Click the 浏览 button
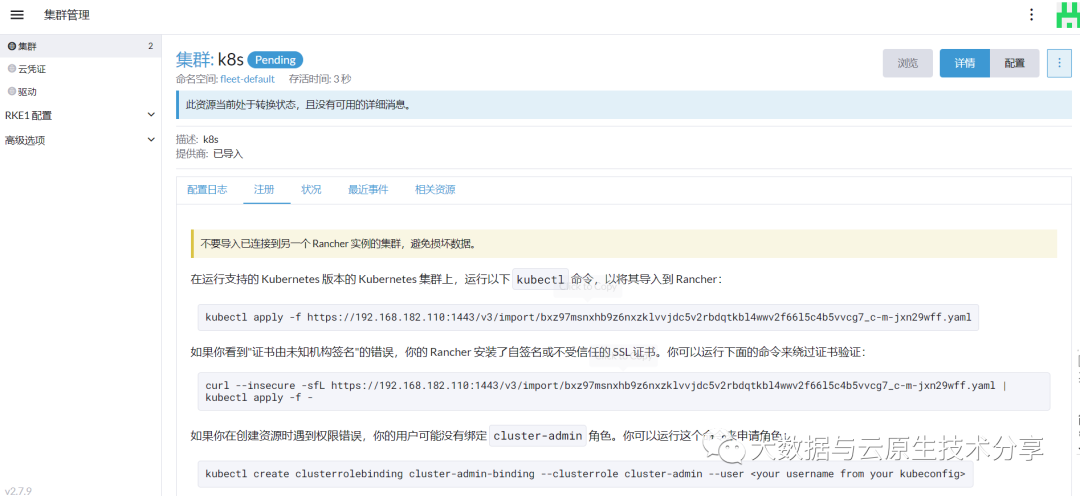The image size is (1080, 496). [x=908, y=63]
